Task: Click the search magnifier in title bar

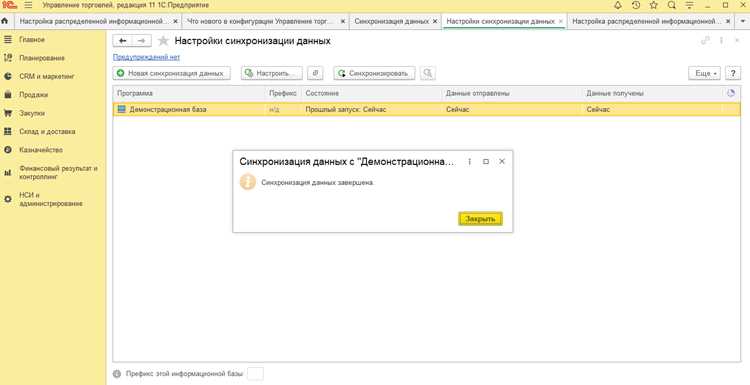Action: (x=672, y=5)
